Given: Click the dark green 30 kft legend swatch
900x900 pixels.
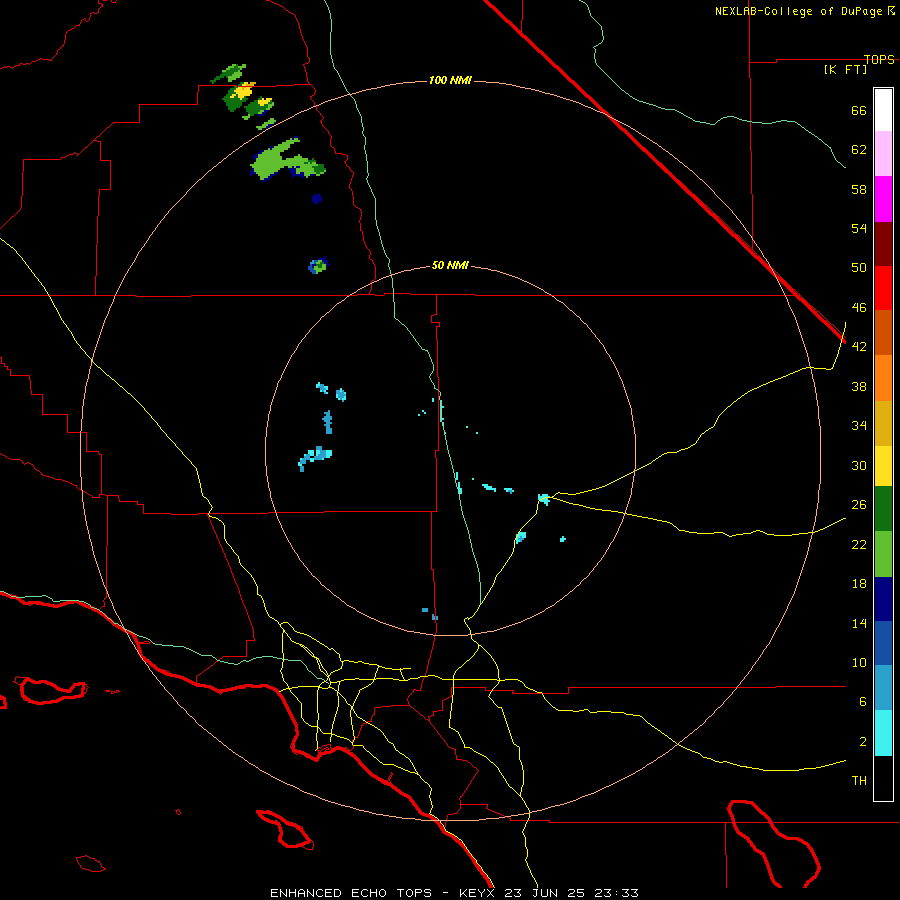Looking at the screenshot, I should click(883, 509).
